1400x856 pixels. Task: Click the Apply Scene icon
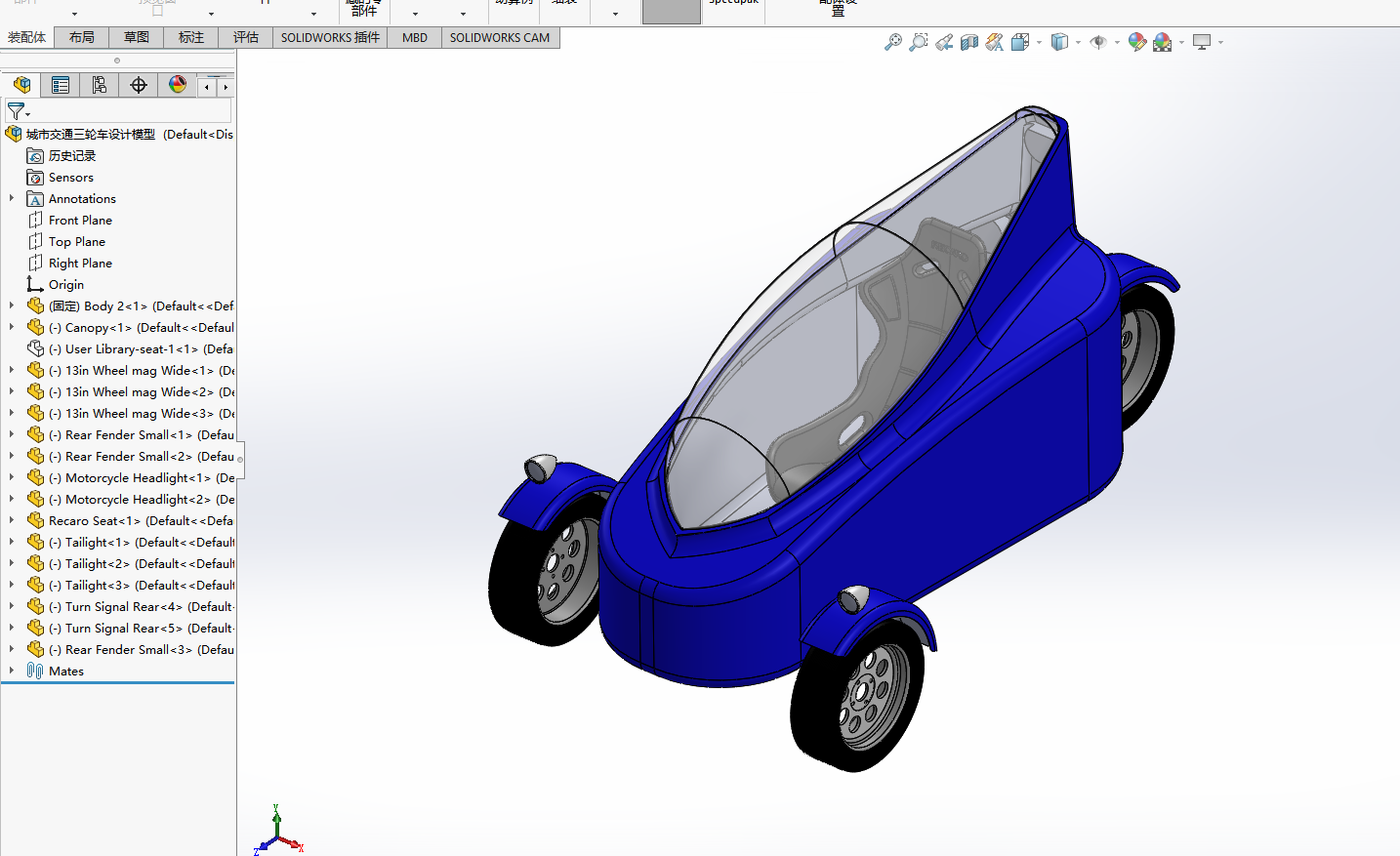tap(1162, 42)
